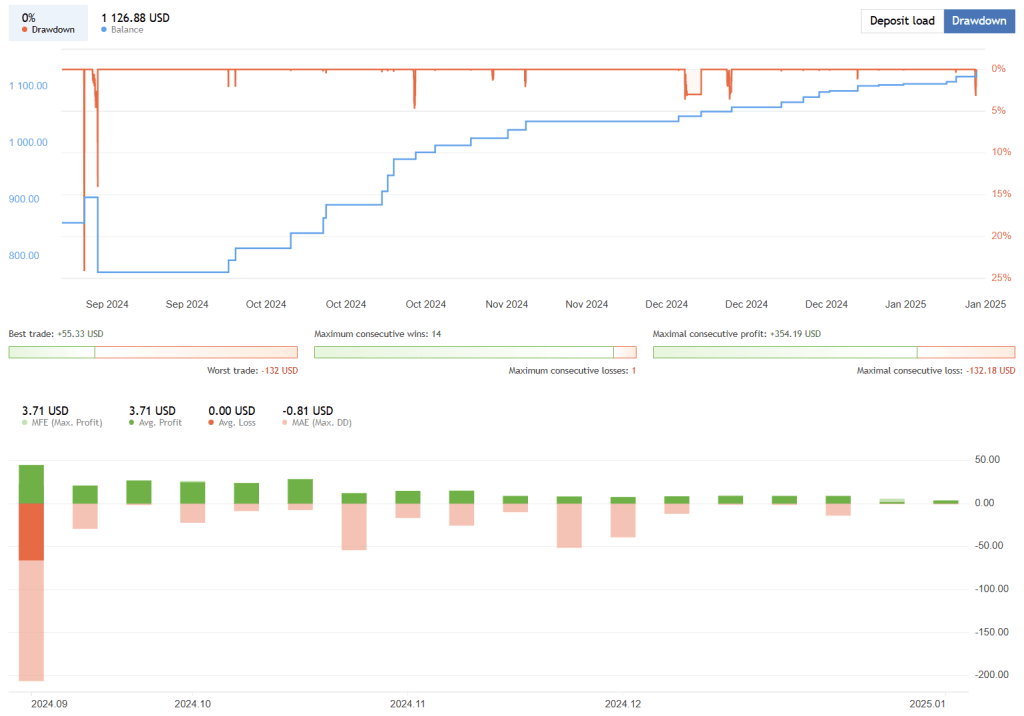Click the tall pink MAE bar at 2024.09
The height and width of the screenshot is (716, 1024).
click(31, 620)
